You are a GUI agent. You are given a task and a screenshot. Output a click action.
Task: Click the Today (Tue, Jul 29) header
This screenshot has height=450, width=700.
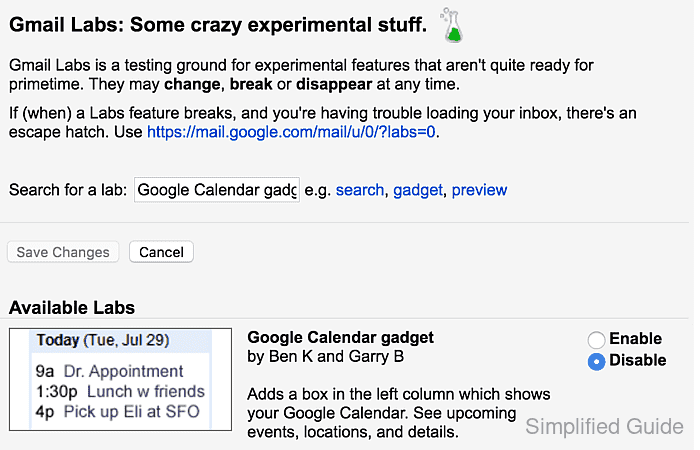(103, 340)
